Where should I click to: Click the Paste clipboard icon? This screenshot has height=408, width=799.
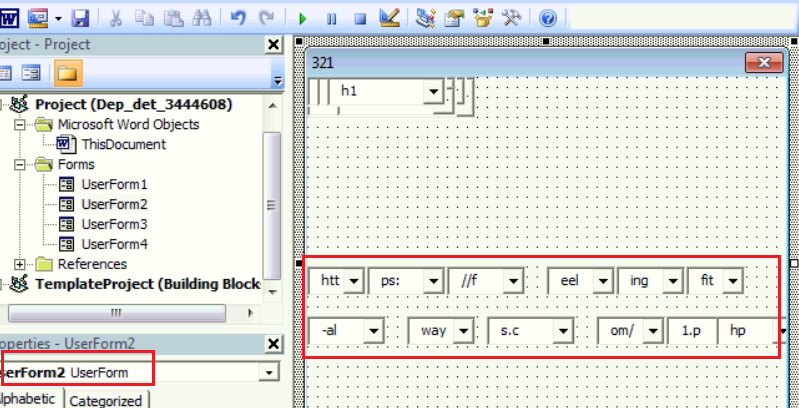pyautogui.click(x=173, y=19)
